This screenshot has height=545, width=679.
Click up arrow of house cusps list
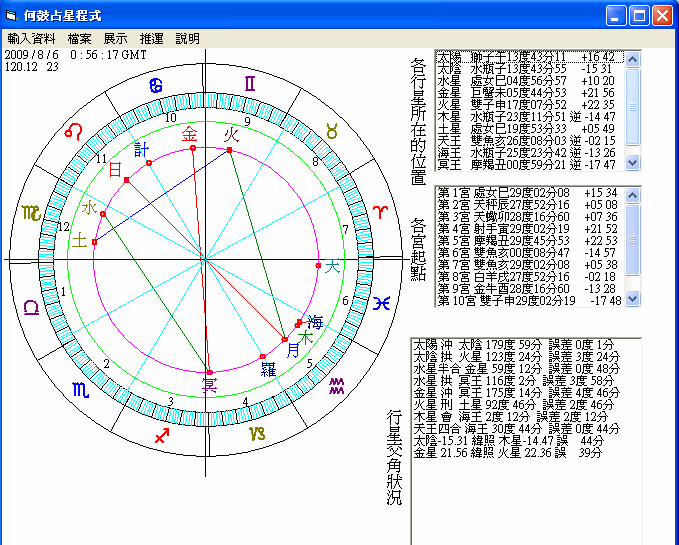(632, 195)
